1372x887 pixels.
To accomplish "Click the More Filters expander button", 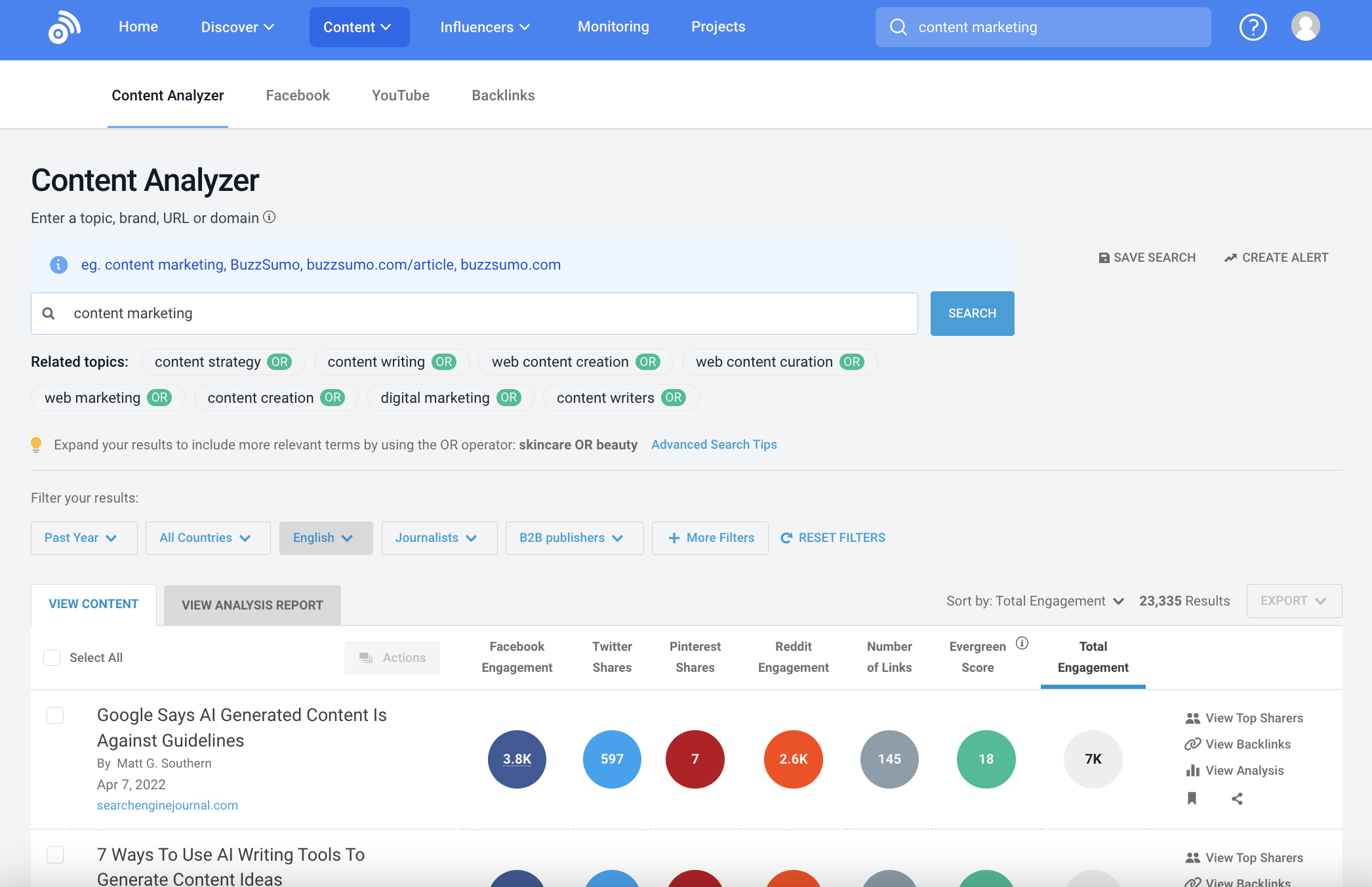I will (x=712, y=537).
